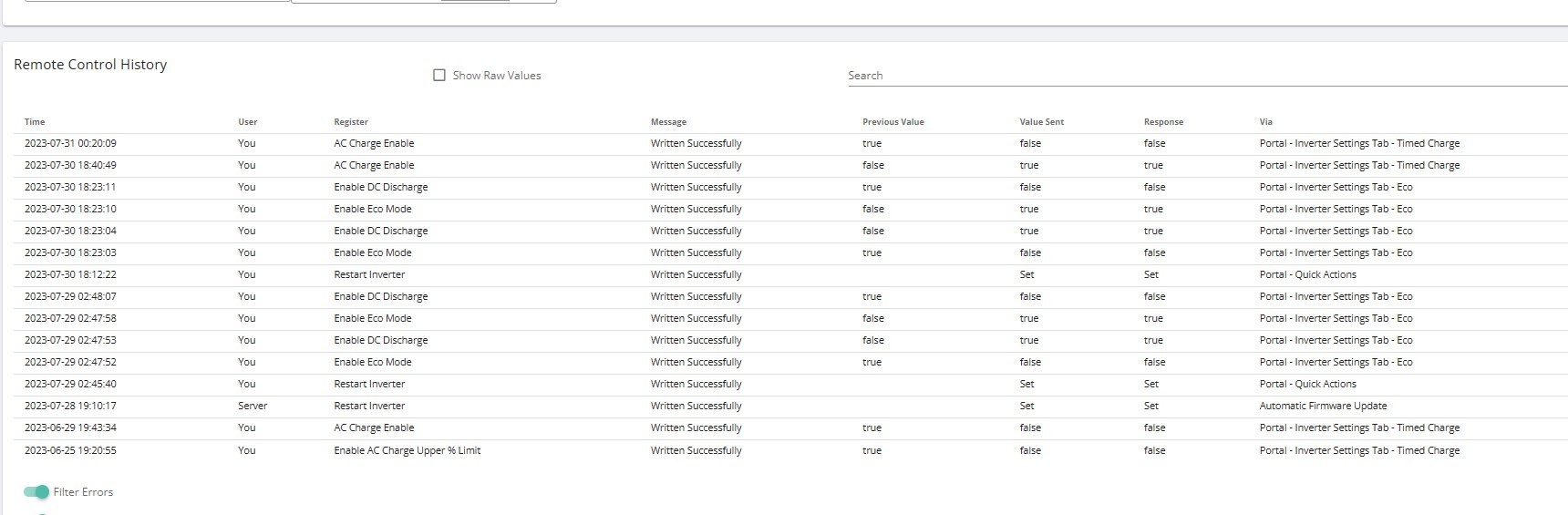Click Portal - Quick Actions in 02:45:40 row
The height and width of the screenshot is (515, 1568).
pyautogui.click(x=1307, y=385)
